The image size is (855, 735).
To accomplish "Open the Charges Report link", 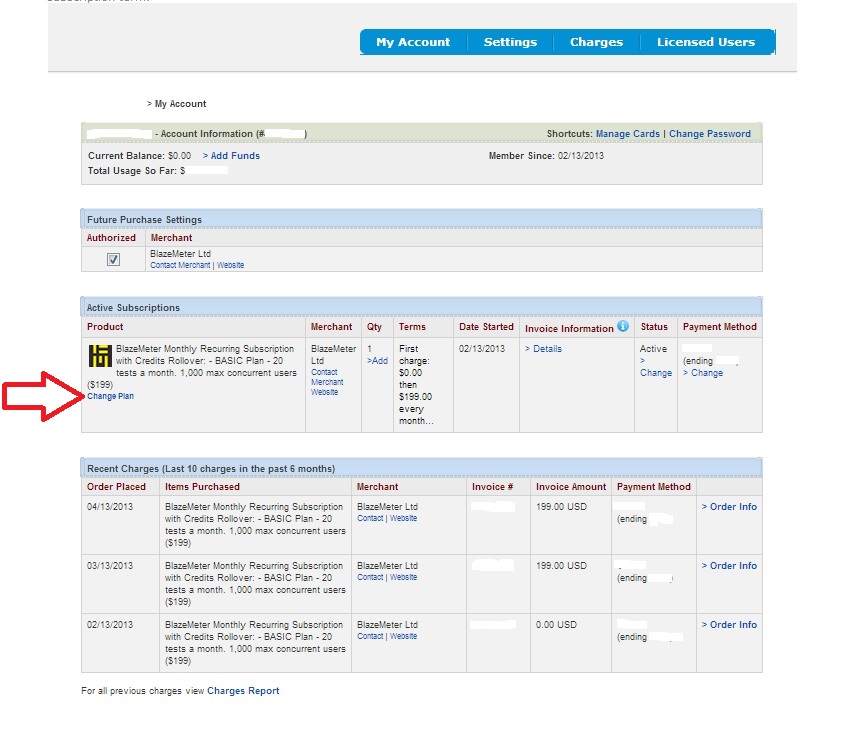I will [243, 690].
